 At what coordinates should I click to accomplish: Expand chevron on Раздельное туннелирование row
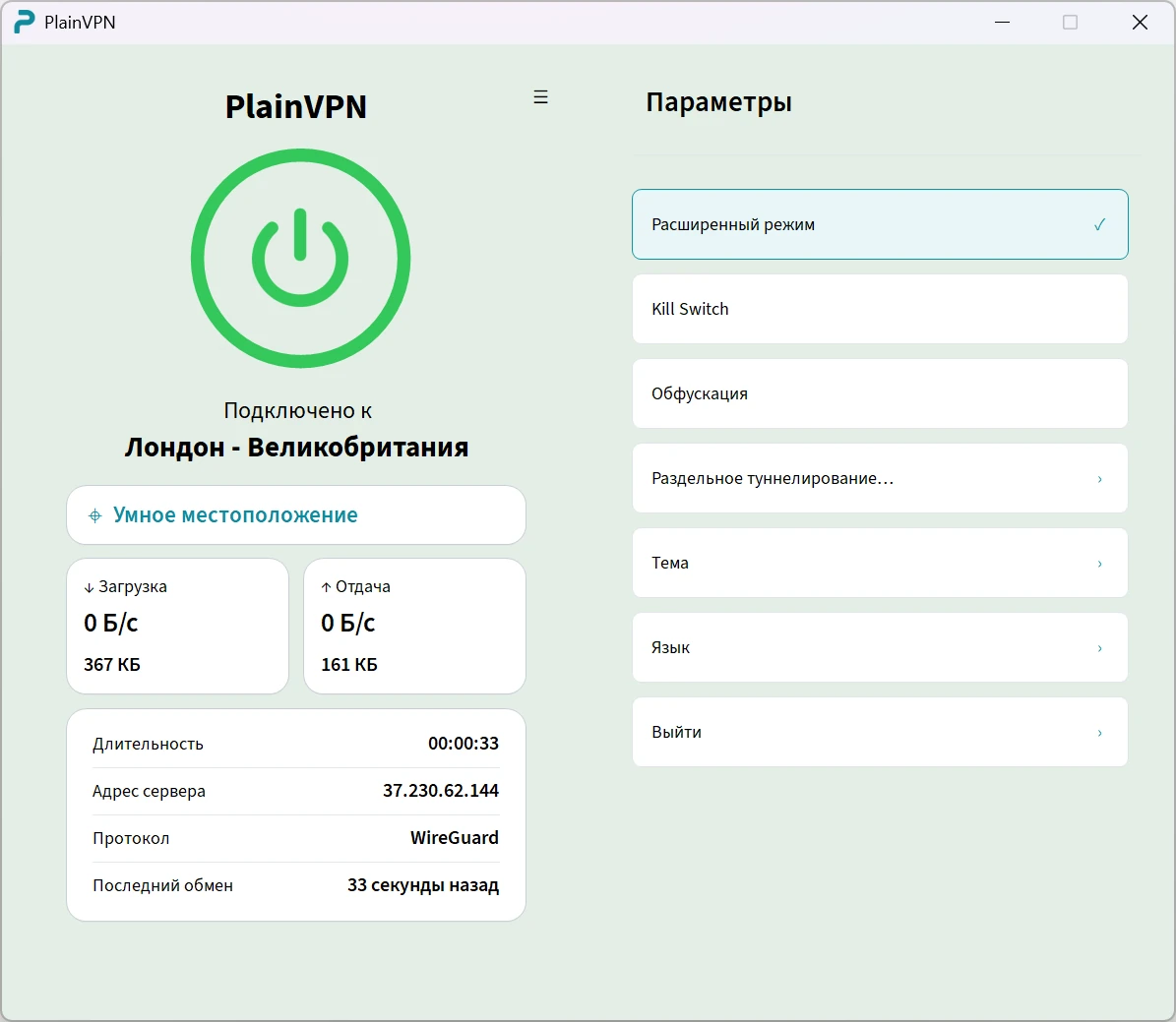(1099, 478)
